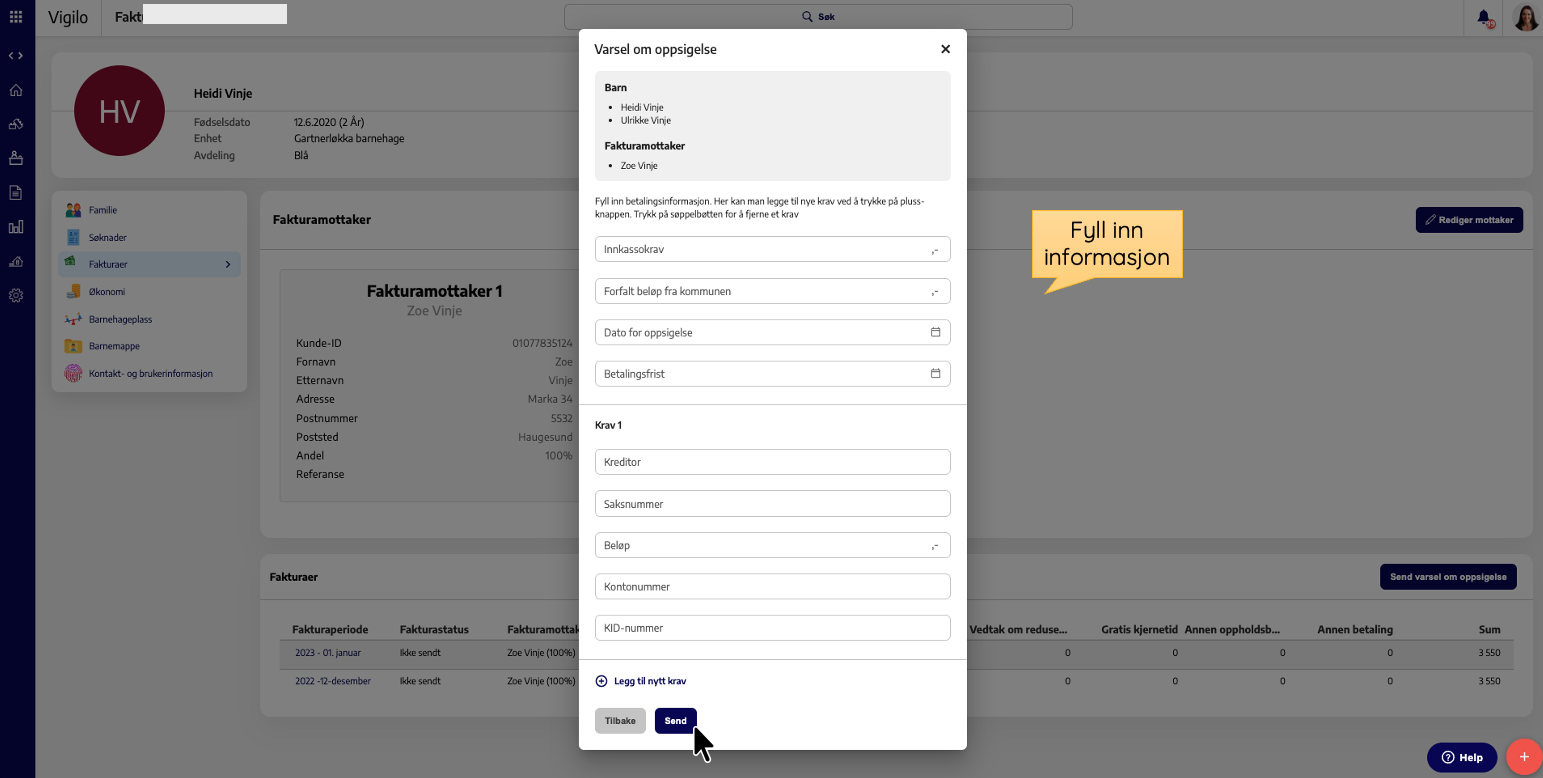
Task: Click the plus icon for new krav
Action: click(601, 681)
